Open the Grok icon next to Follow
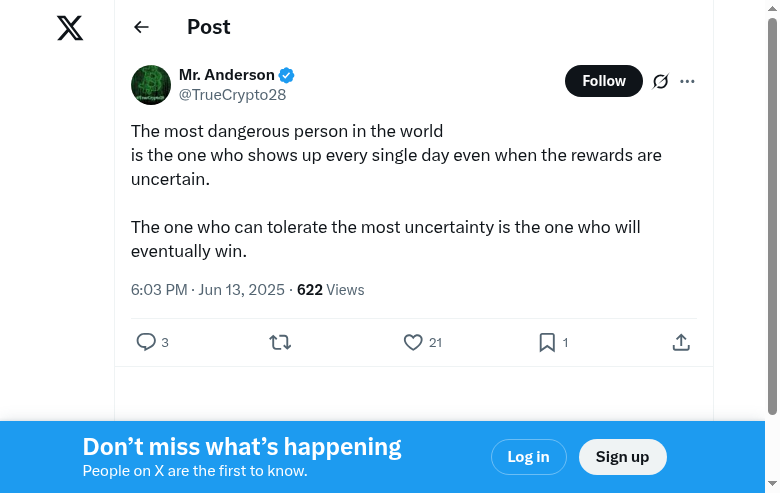The width and height of the screenshot is (780, 493). [660, 81]
